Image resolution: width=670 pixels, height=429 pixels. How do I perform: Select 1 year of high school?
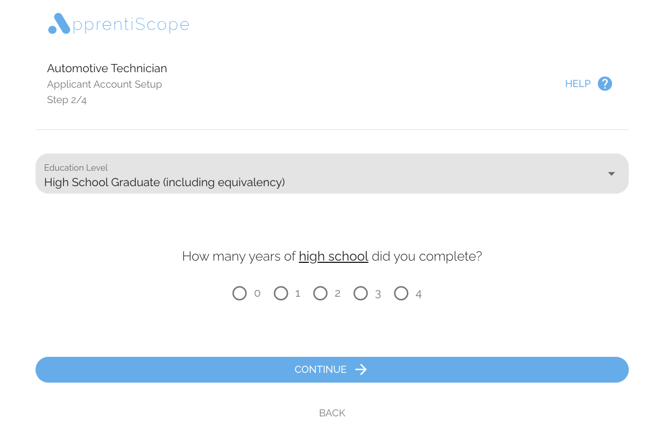[x=281, y=293]
